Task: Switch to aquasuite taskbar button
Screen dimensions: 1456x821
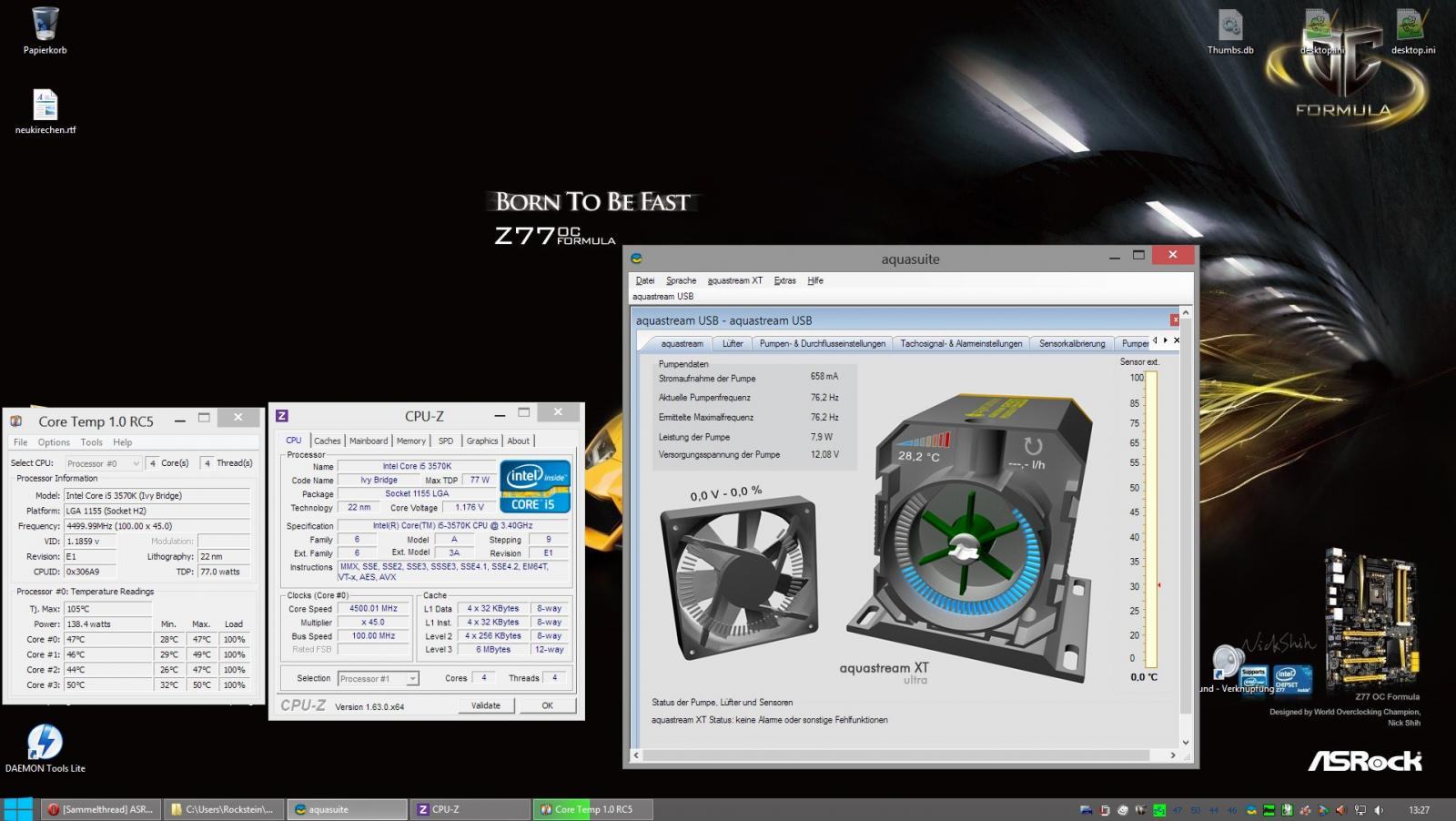Action: click(x=348, y=809)
